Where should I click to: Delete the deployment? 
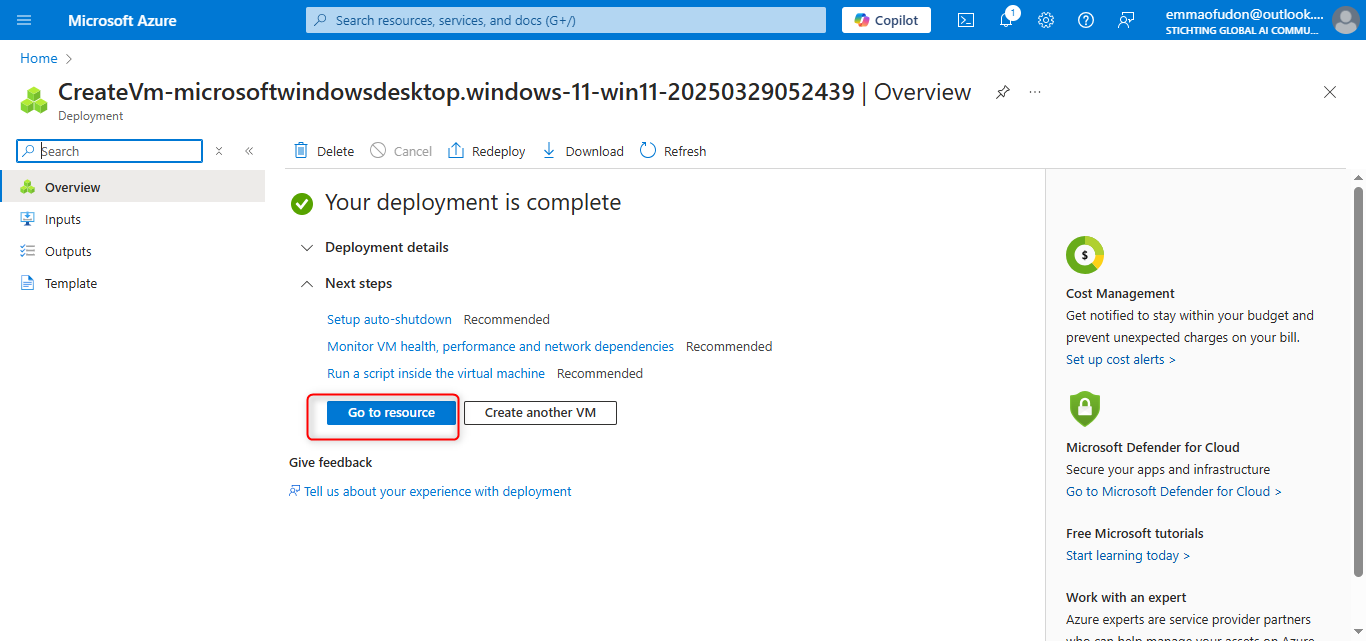323,151
